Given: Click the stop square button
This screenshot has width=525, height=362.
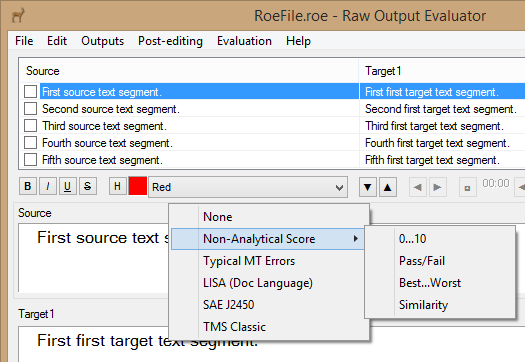Looking at the screenshot, I should [467, 188].
